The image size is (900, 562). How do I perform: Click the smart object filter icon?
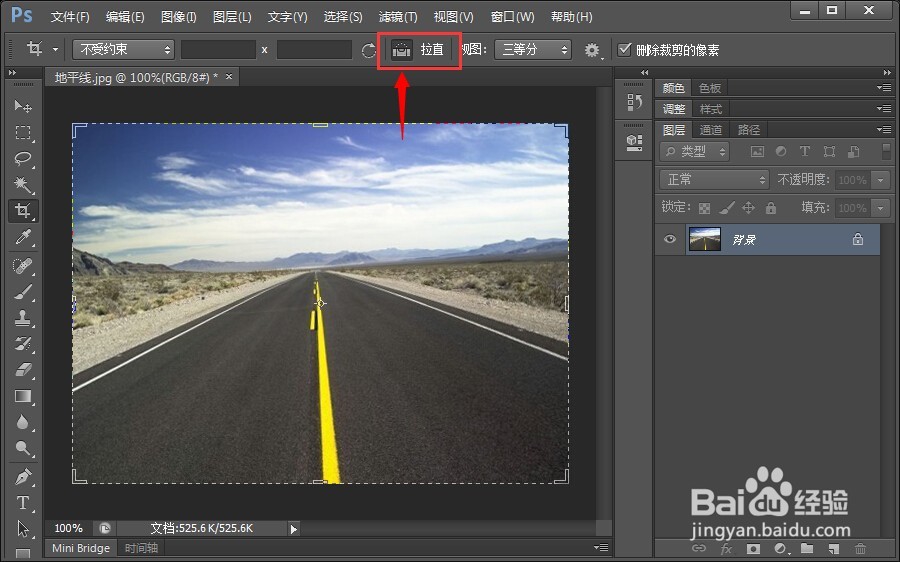(x=854, y=152)
